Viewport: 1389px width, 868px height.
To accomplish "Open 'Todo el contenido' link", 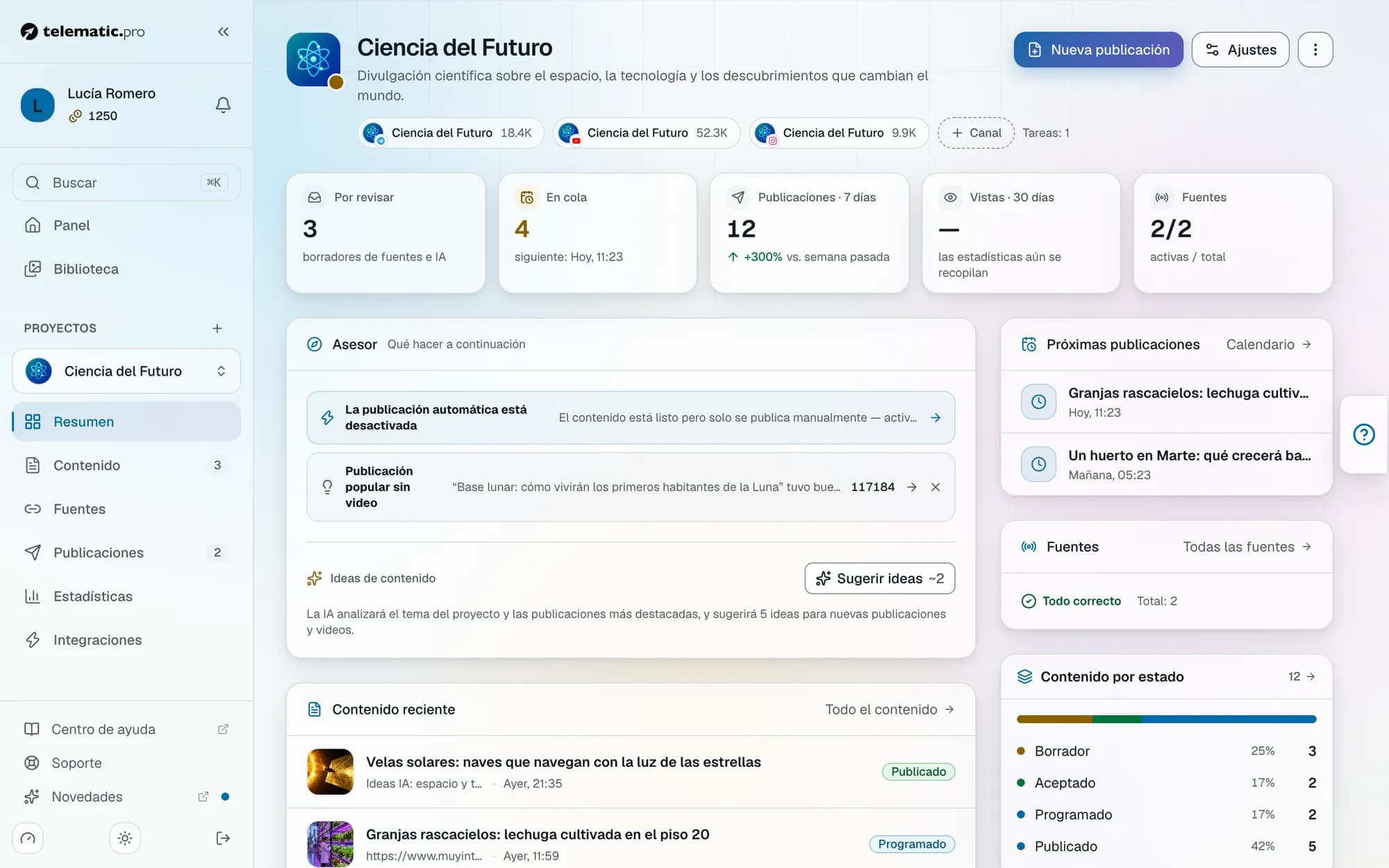I will [x=890, y=709].
